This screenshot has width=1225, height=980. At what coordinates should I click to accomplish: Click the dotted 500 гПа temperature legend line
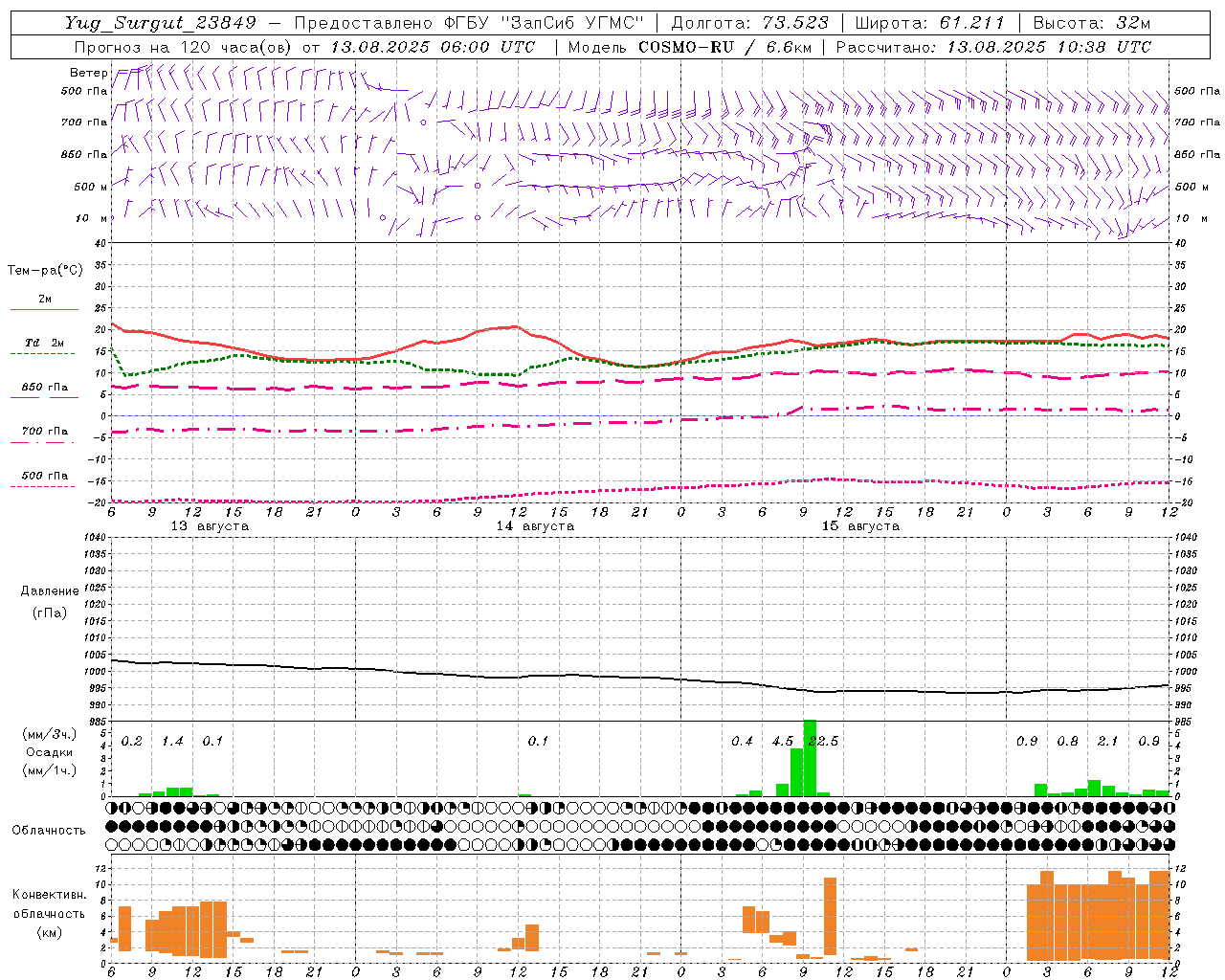[44, 486]
